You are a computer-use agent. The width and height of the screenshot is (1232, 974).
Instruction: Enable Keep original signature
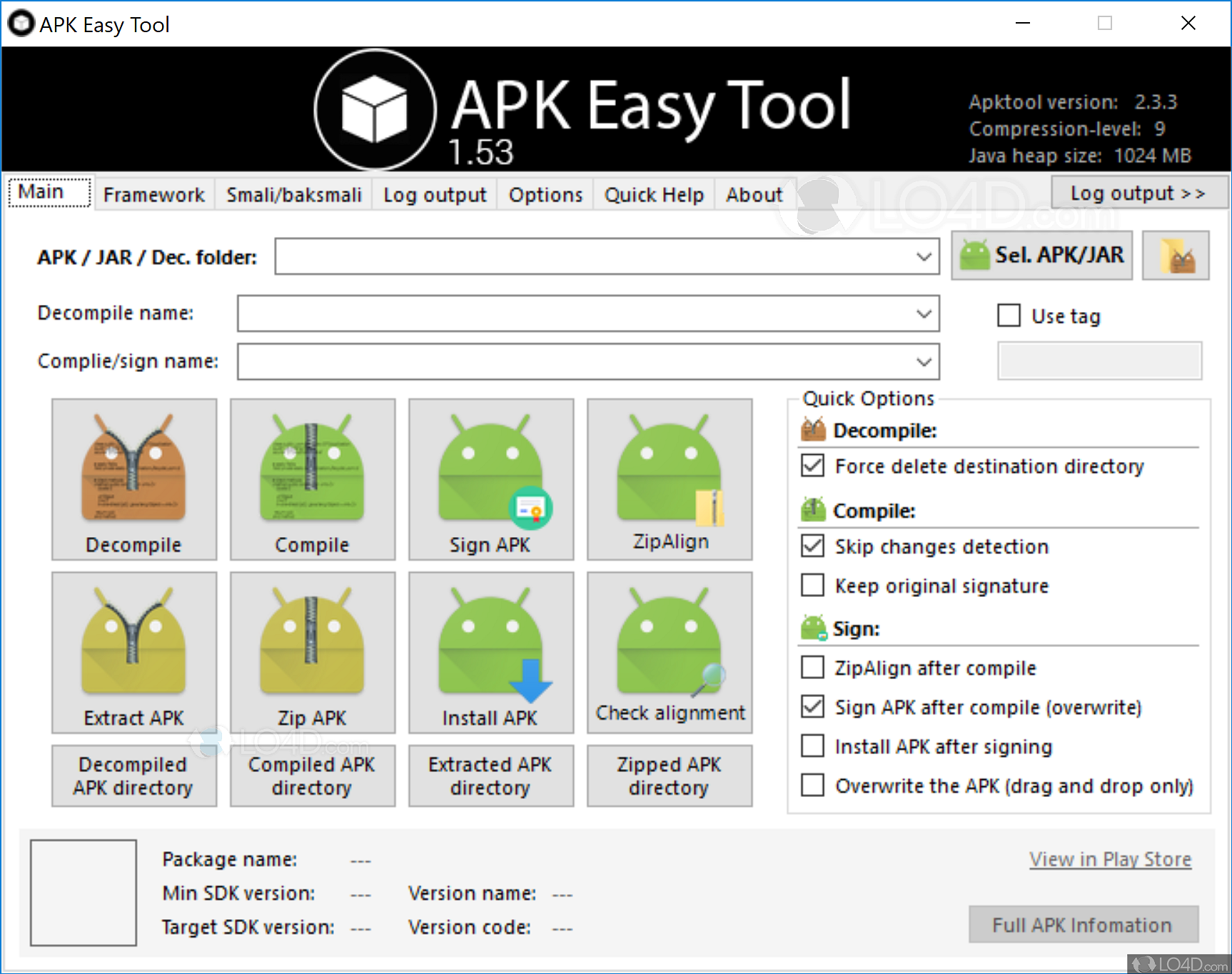point(812,585)
